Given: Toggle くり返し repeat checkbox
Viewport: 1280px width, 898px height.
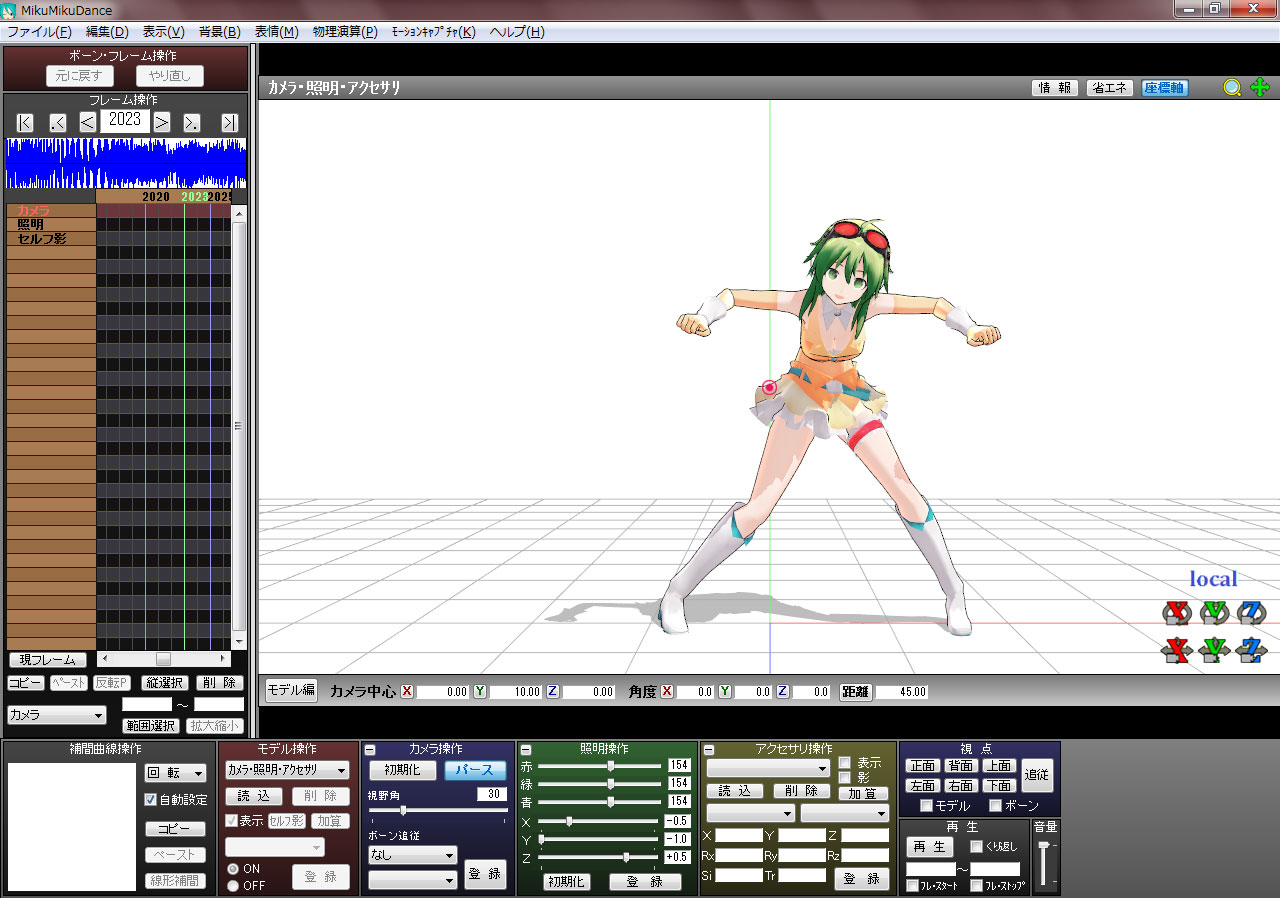Looking at the screenshot, I should pos(977,847).
